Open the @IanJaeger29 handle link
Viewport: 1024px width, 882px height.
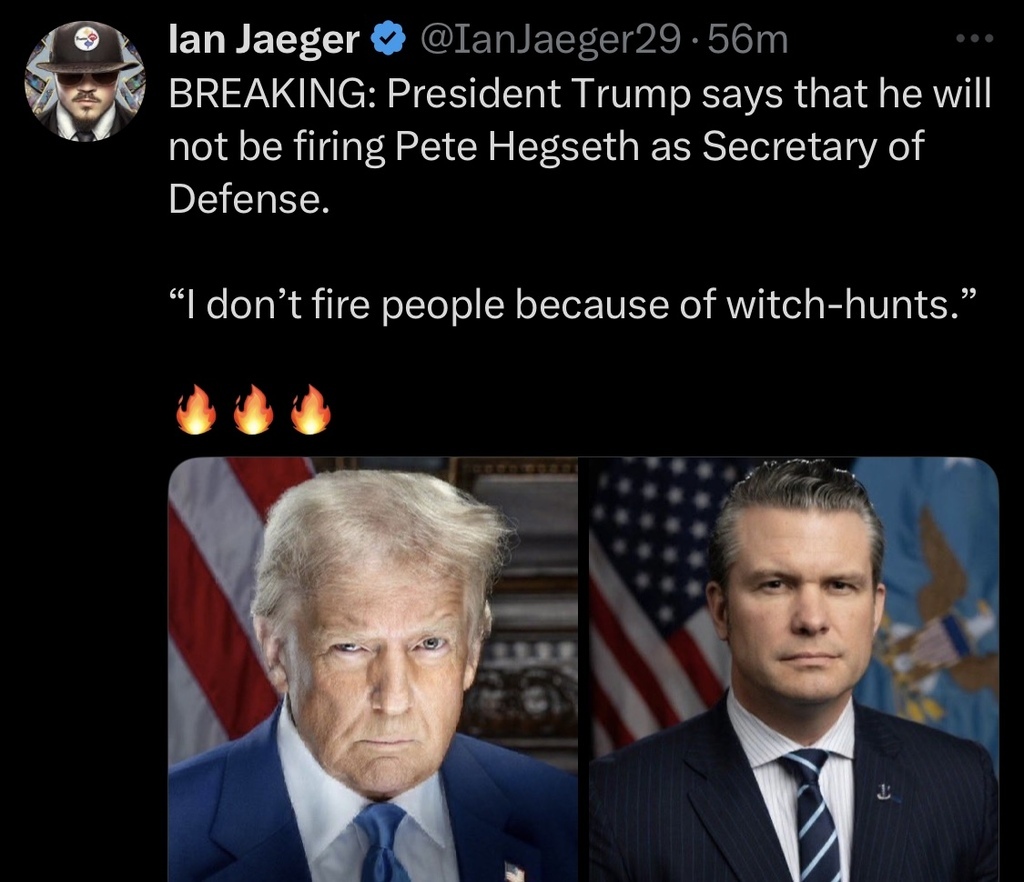click(551, 40)
